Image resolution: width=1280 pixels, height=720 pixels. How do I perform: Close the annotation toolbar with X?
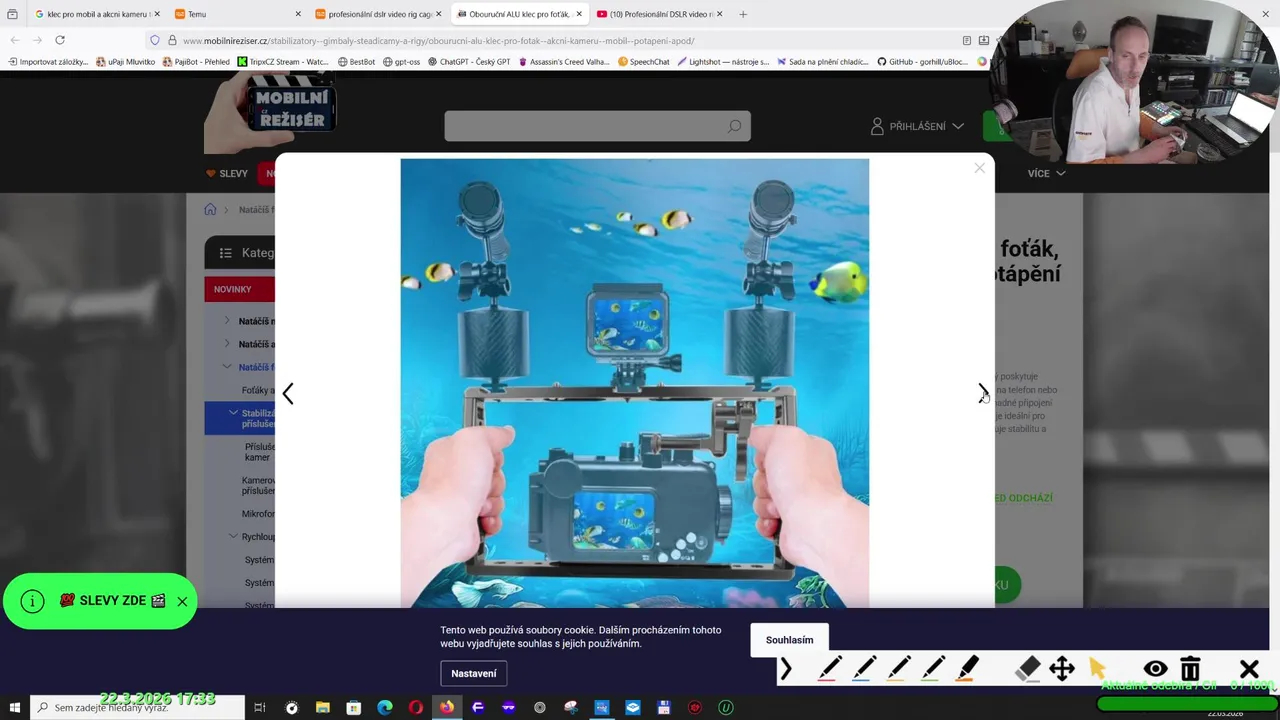pos(1249,669)
